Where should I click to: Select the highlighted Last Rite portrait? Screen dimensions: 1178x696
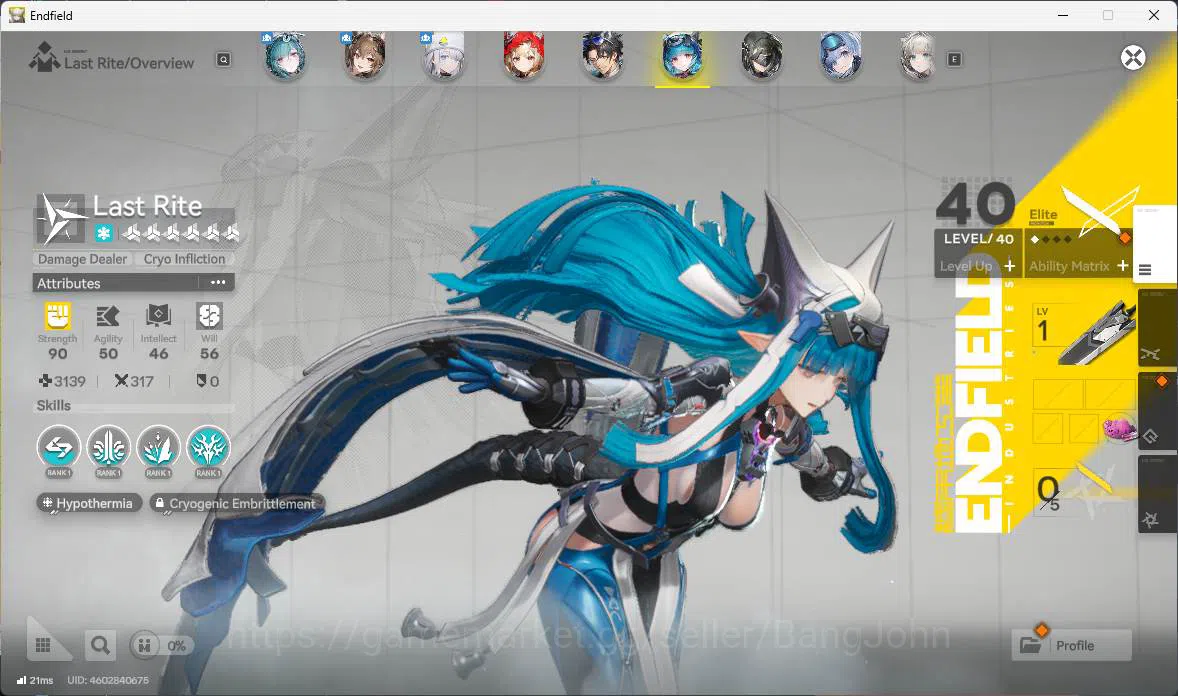click(682, 56)
